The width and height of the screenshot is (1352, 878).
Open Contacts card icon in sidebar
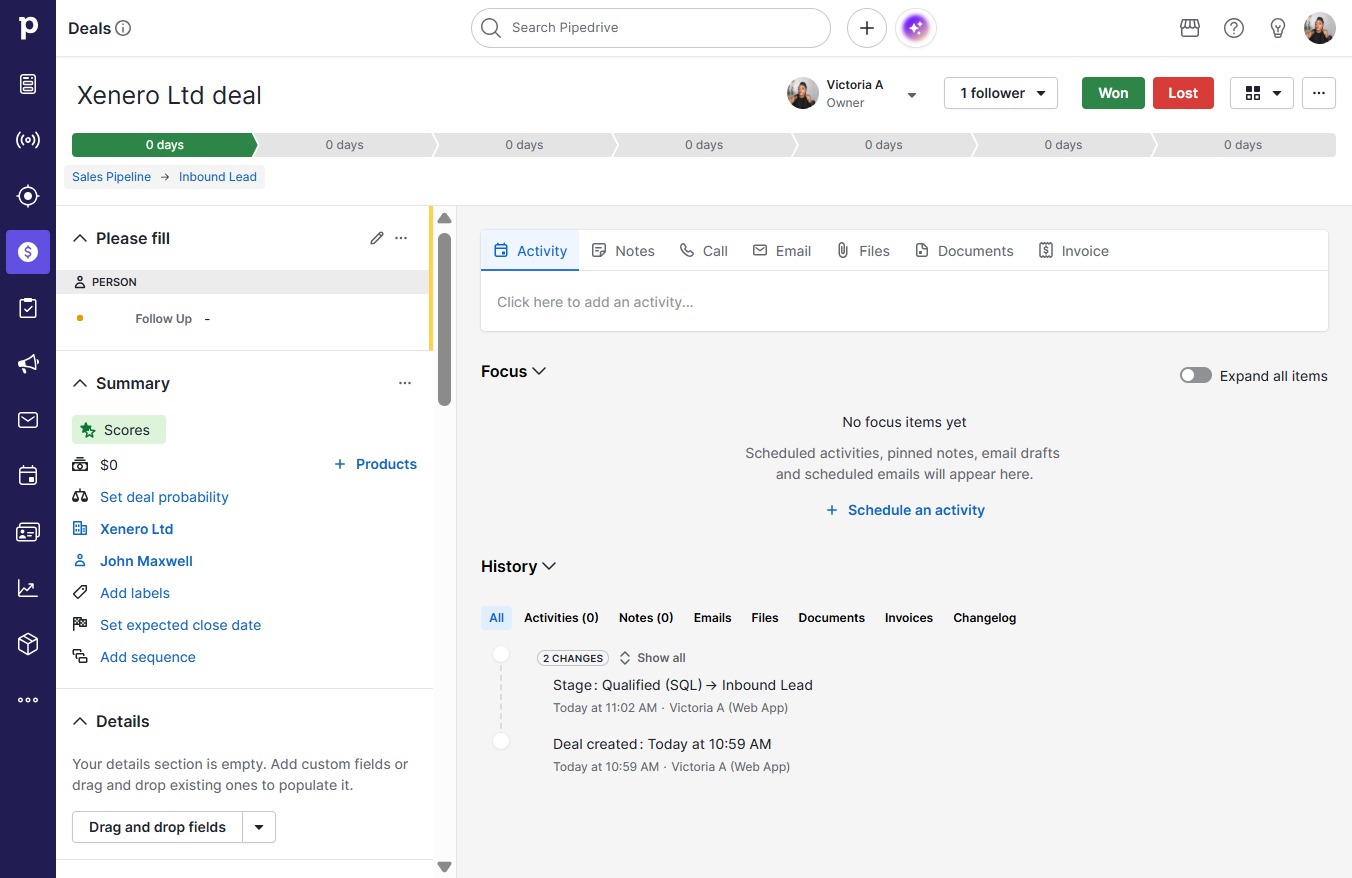click(x=28, y=532)
